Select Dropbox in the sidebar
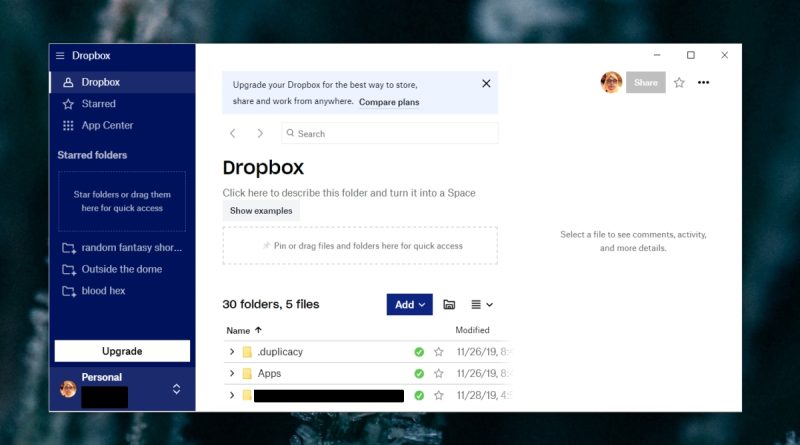 (122, 82)
